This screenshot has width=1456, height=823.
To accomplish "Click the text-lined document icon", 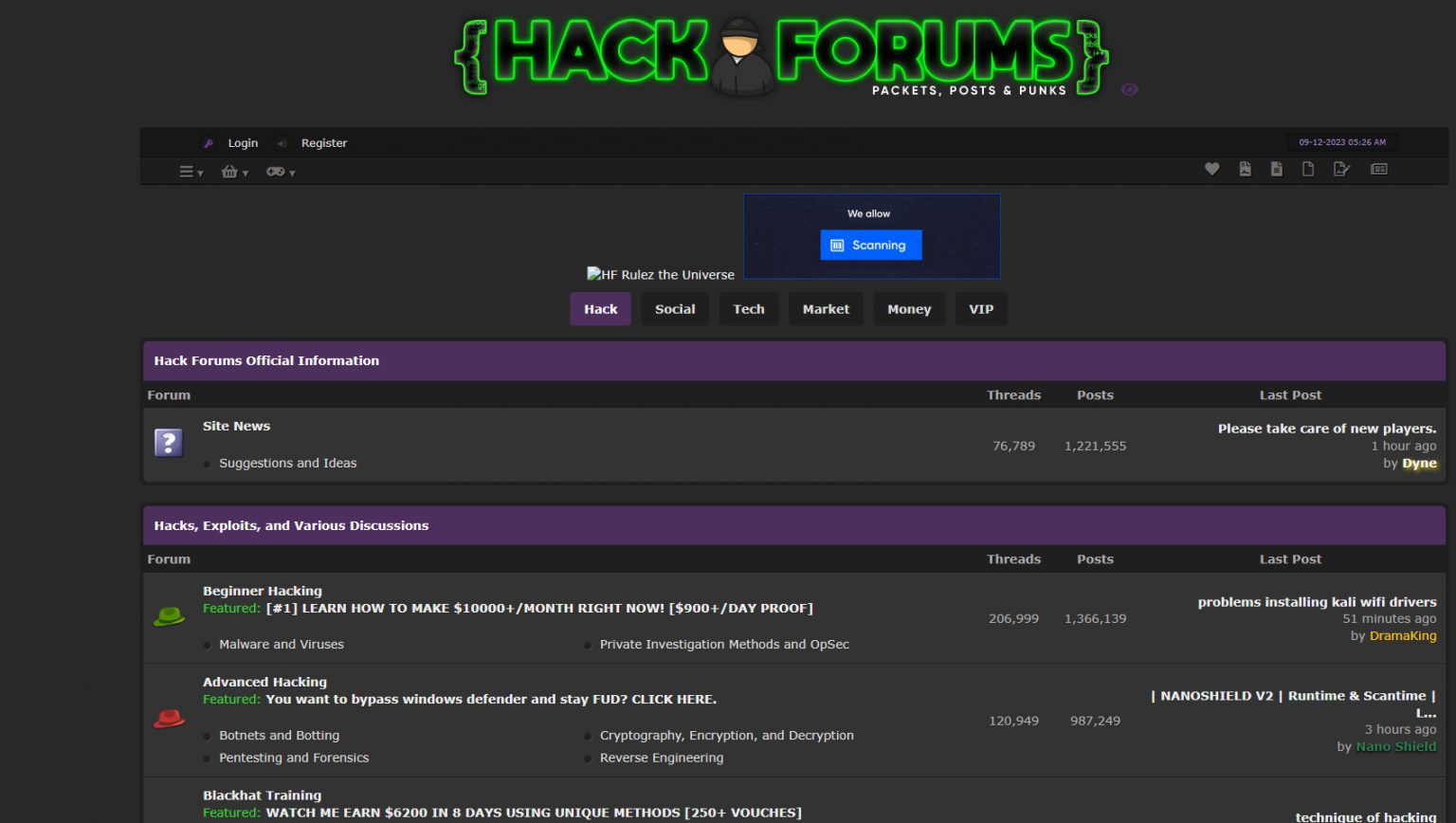I will [1277, 169].
